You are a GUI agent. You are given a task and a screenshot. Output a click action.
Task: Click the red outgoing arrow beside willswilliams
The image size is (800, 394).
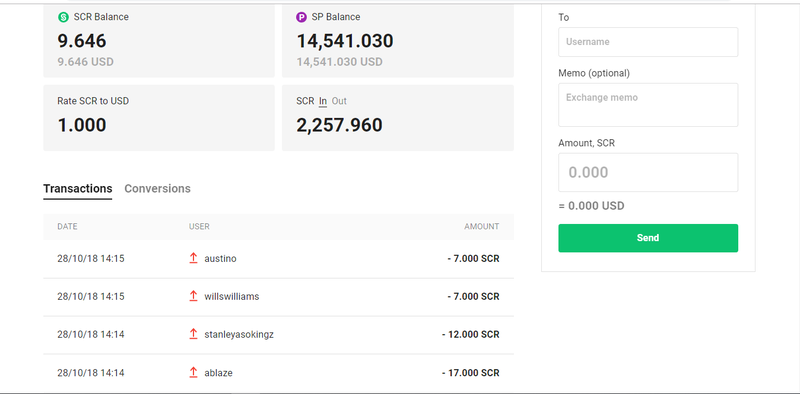(x=193, y=296)
